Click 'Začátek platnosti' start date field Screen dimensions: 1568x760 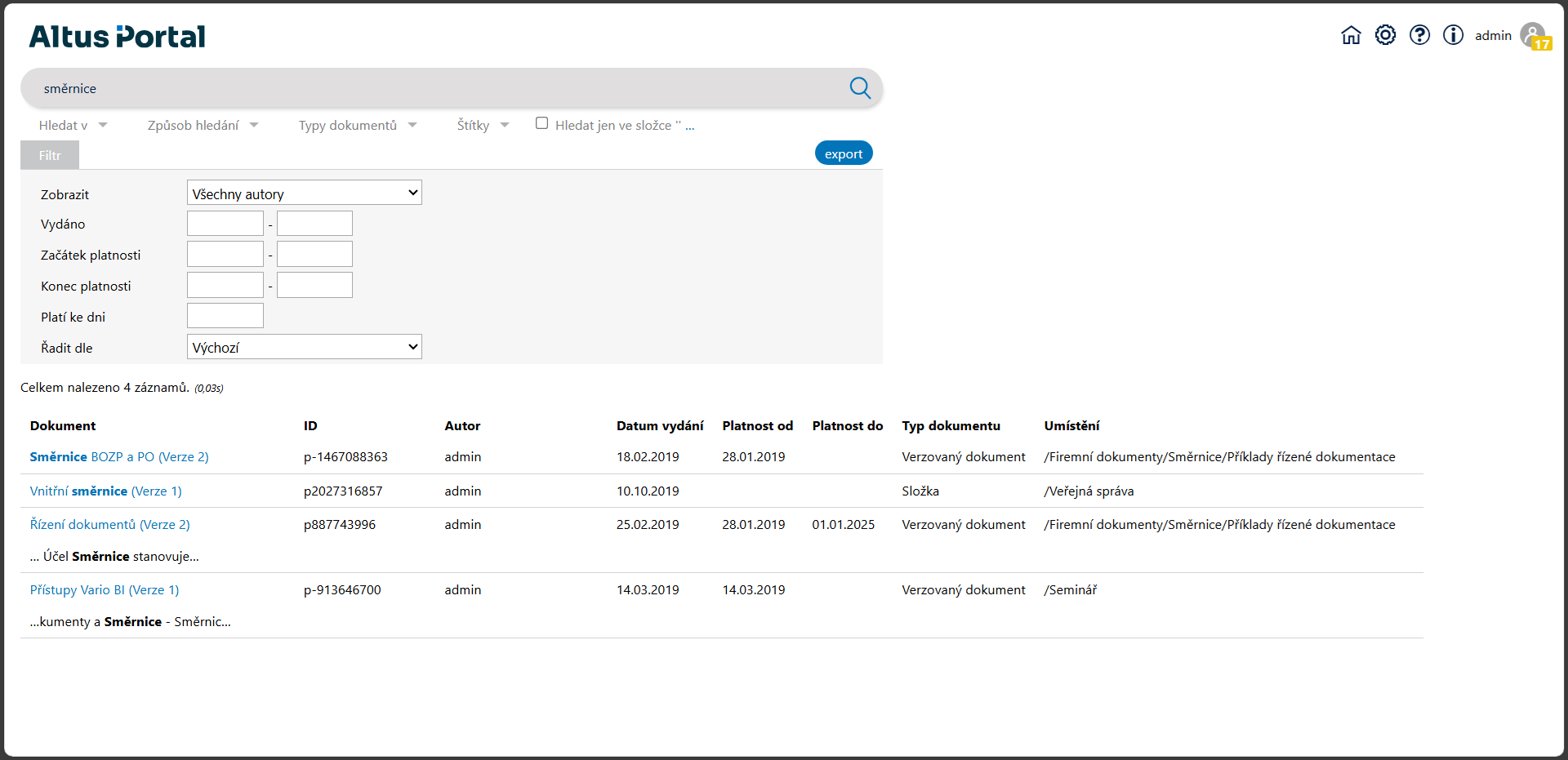225,254
